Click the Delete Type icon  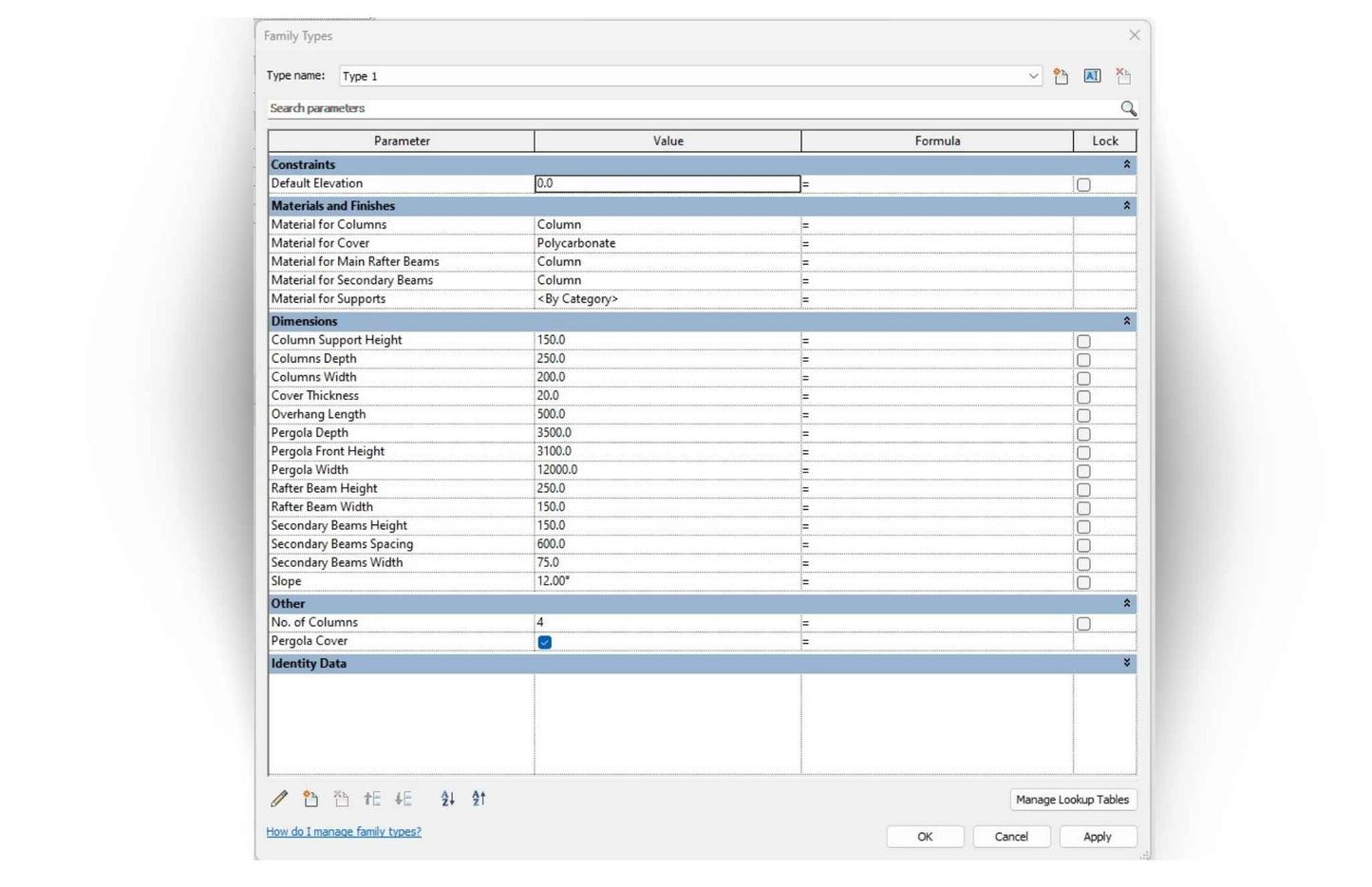1123,76
